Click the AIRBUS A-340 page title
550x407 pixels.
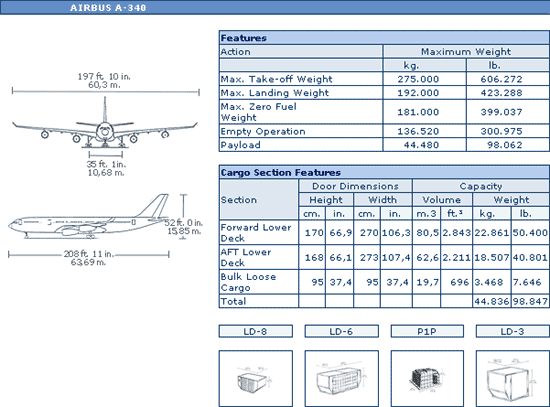pos(108,8)
